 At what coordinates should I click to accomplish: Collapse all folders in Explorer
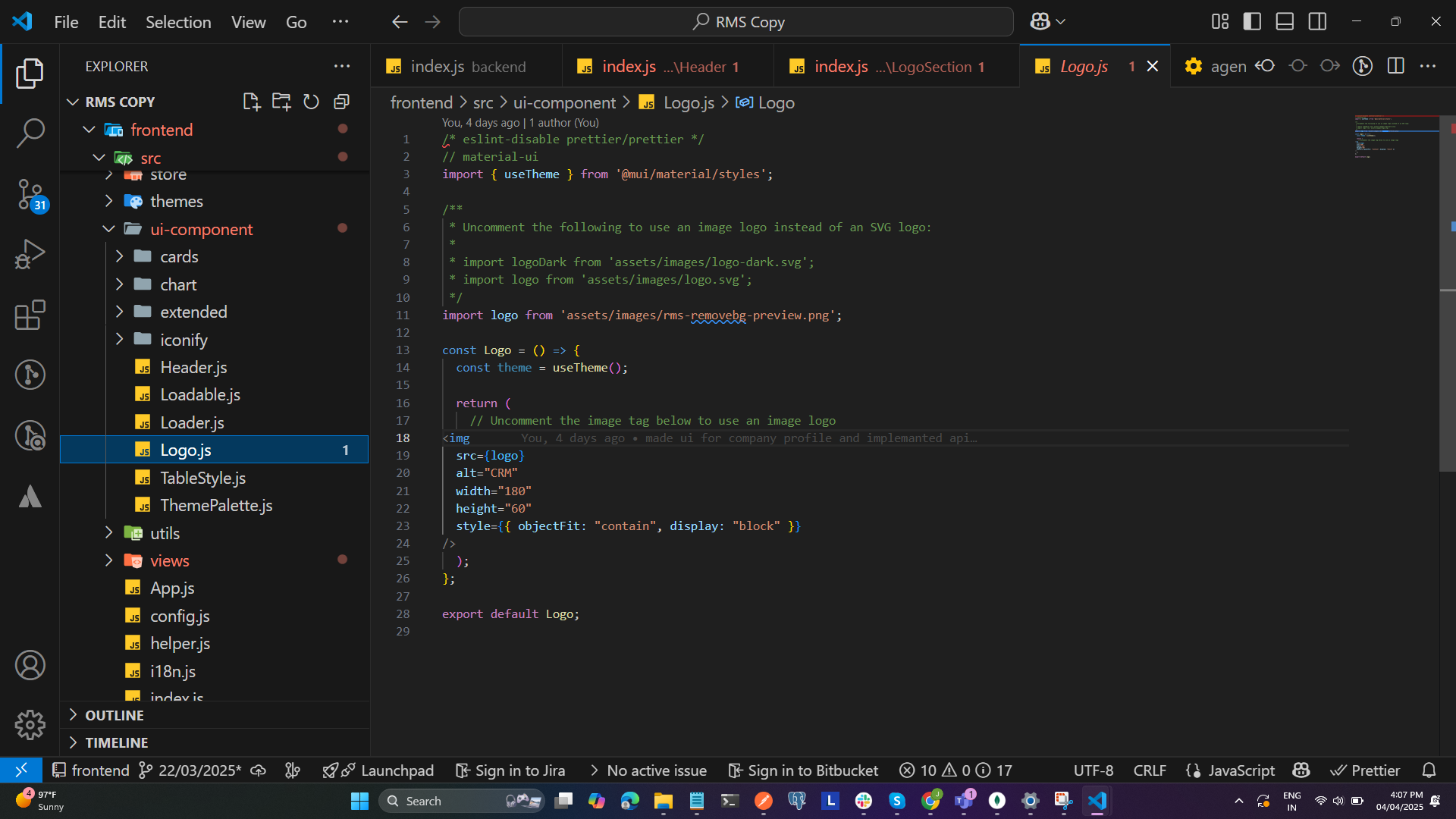tap(341, 102)
